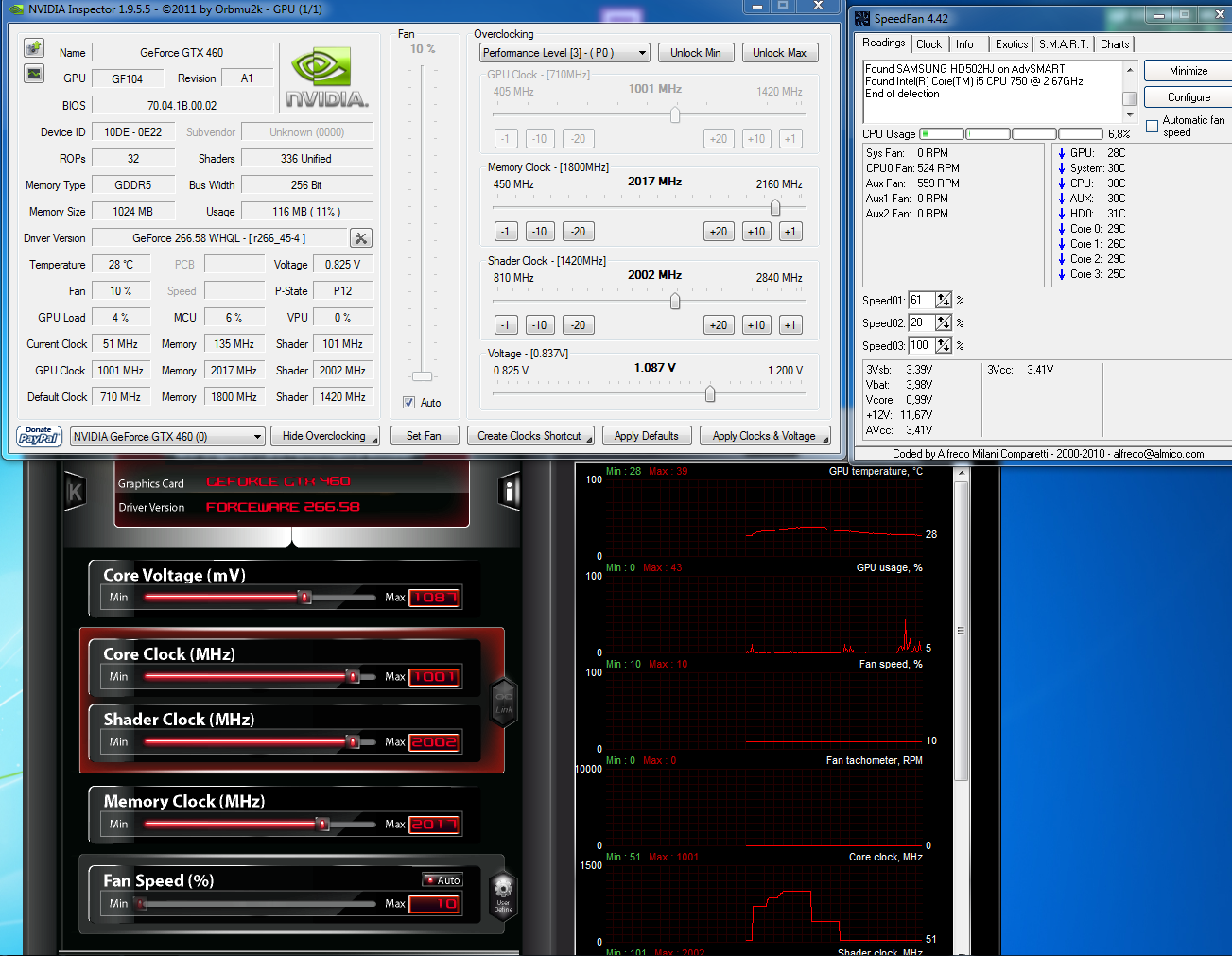Click the driver profile settings wrench icon

(361, 238)
